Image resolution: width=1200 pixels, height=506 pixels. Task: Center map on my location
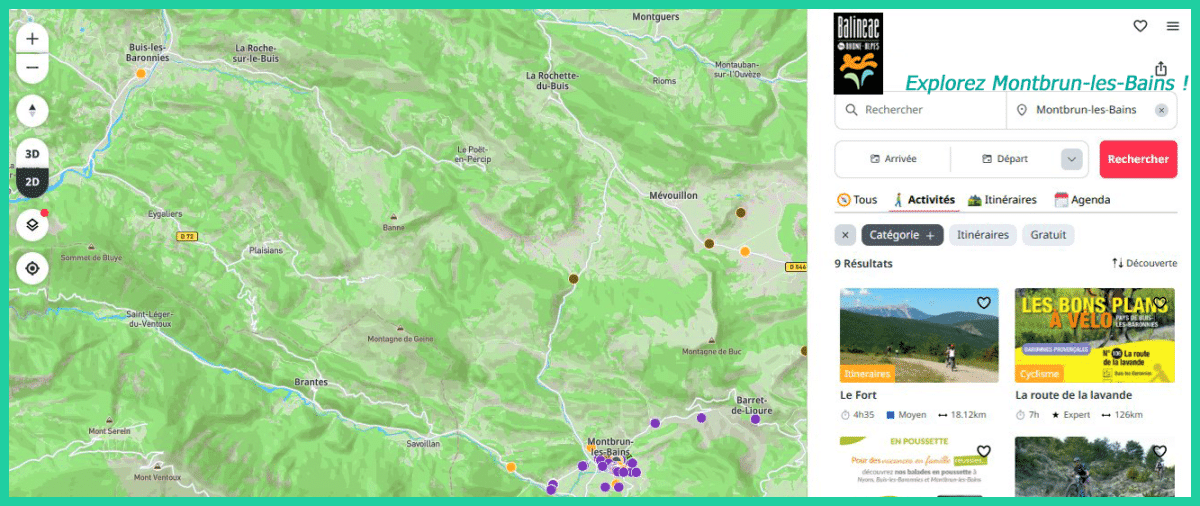32,268
